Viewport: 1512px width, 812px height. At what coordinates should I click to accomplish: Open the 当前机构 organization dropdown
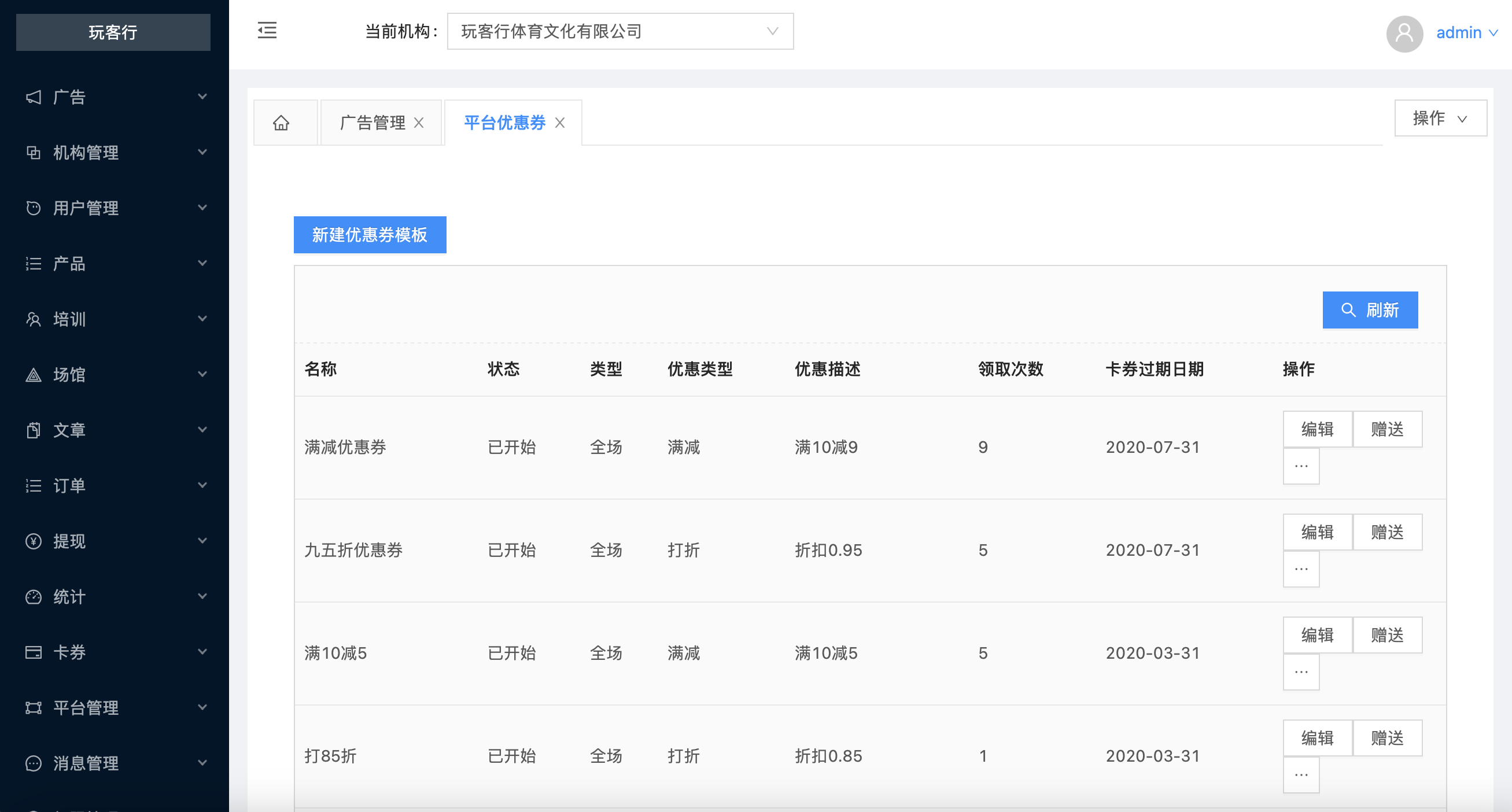coord(620,32)
